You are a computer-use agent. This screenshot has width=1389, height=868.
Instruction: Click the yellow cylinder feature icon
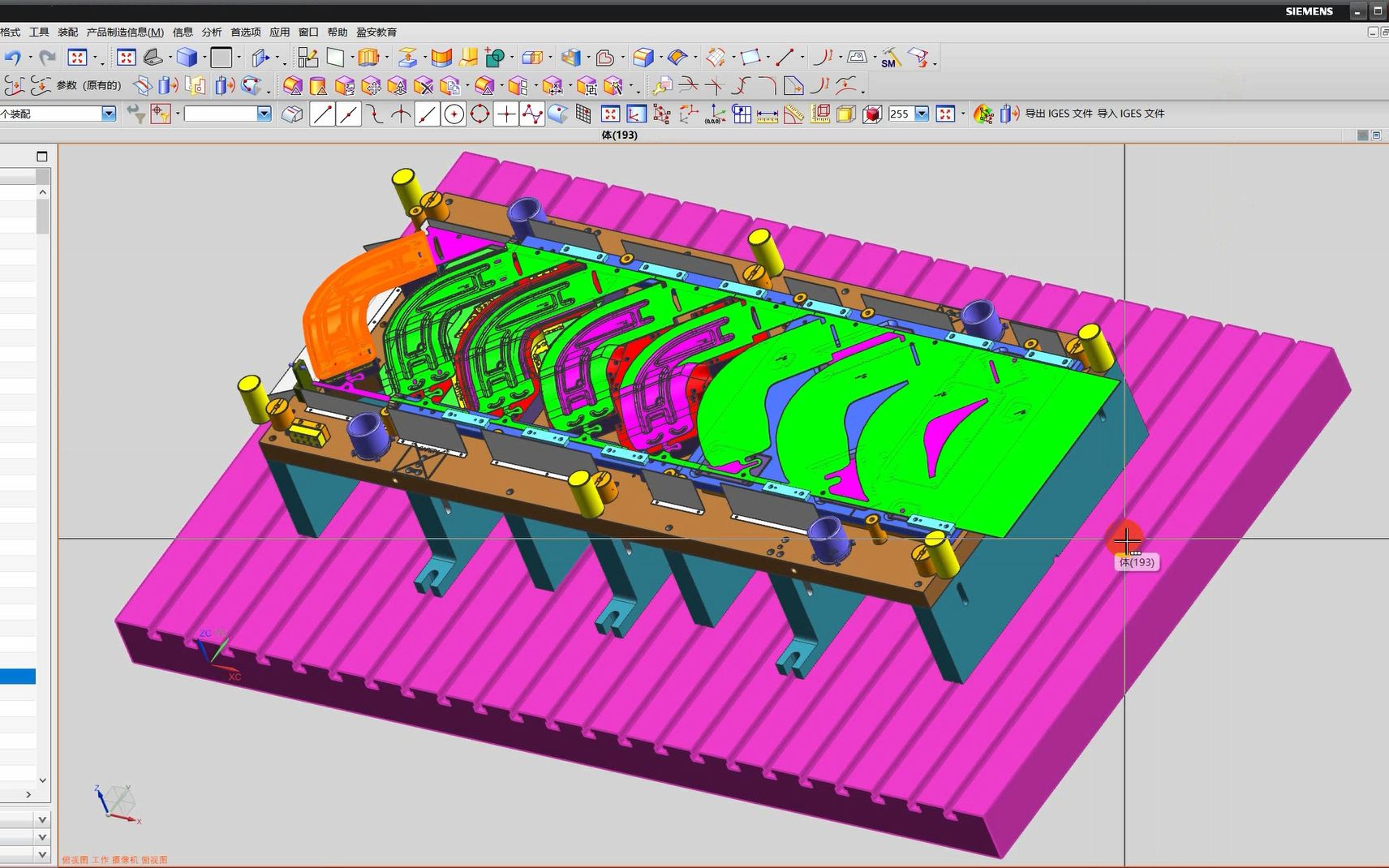(x=318, y=86)
